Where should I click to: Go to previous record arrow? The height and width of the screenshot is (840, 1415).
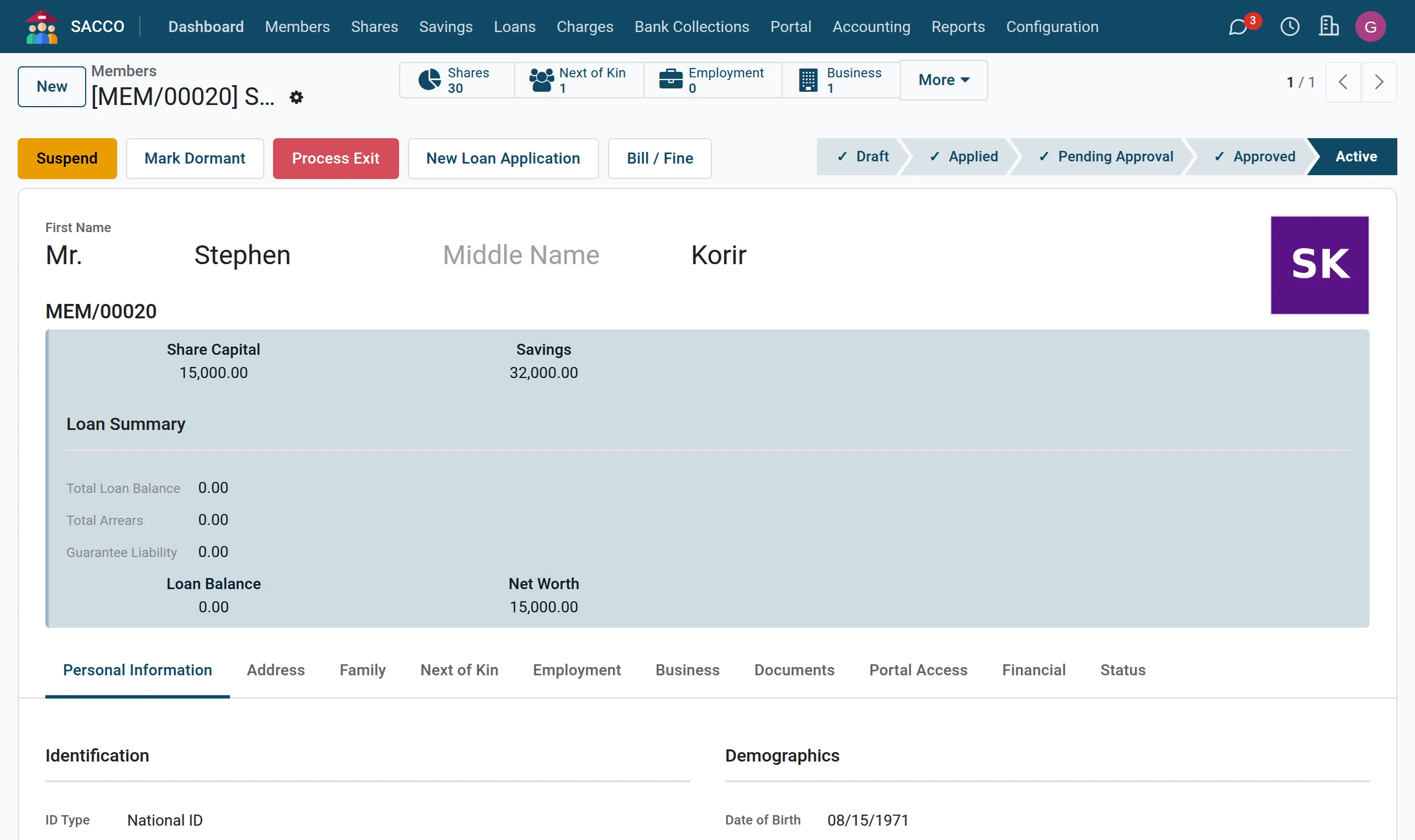click(1343, 82)
